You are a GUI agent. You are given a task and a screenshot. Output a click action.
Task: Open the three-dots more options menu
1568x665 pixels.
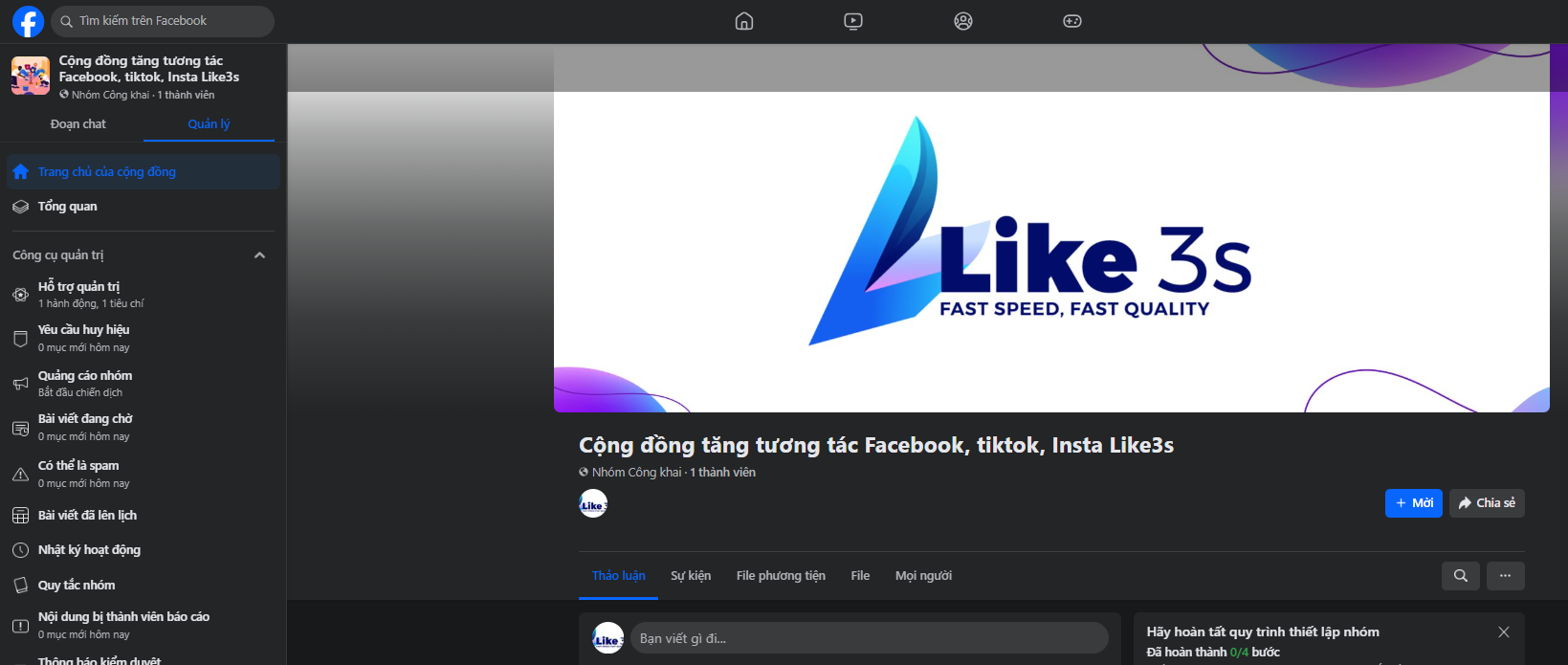click(1506, 576)
